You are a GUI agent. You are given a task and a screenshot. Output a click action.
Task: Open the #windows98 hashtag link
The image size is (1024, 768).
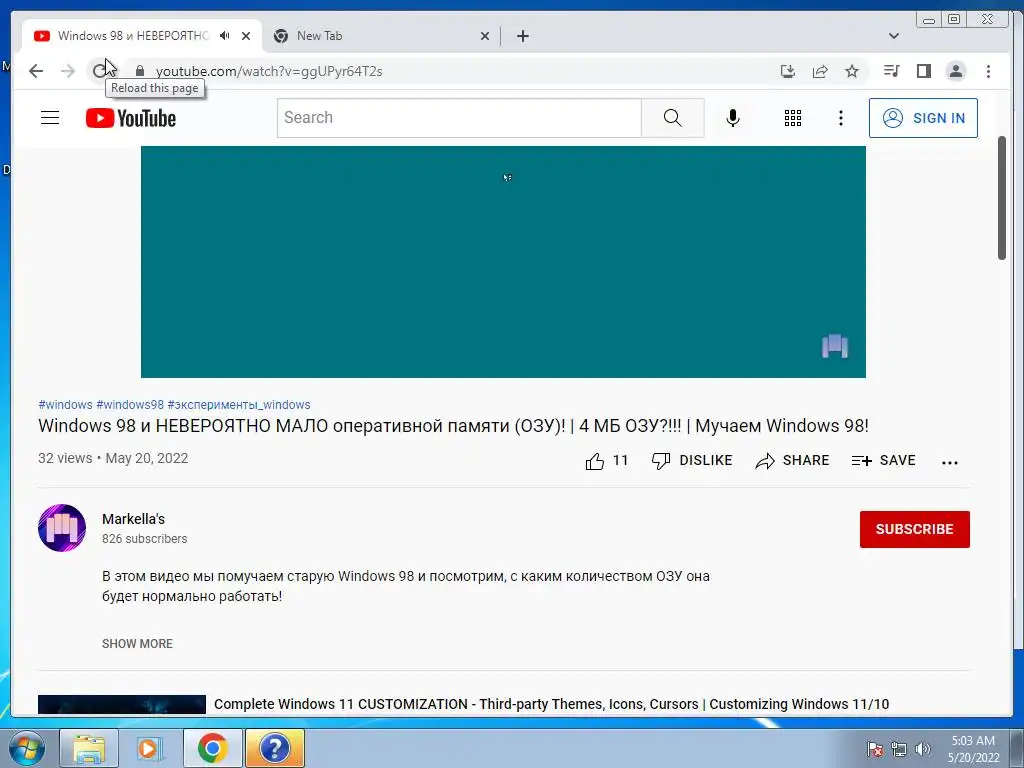tap(130, 405)
